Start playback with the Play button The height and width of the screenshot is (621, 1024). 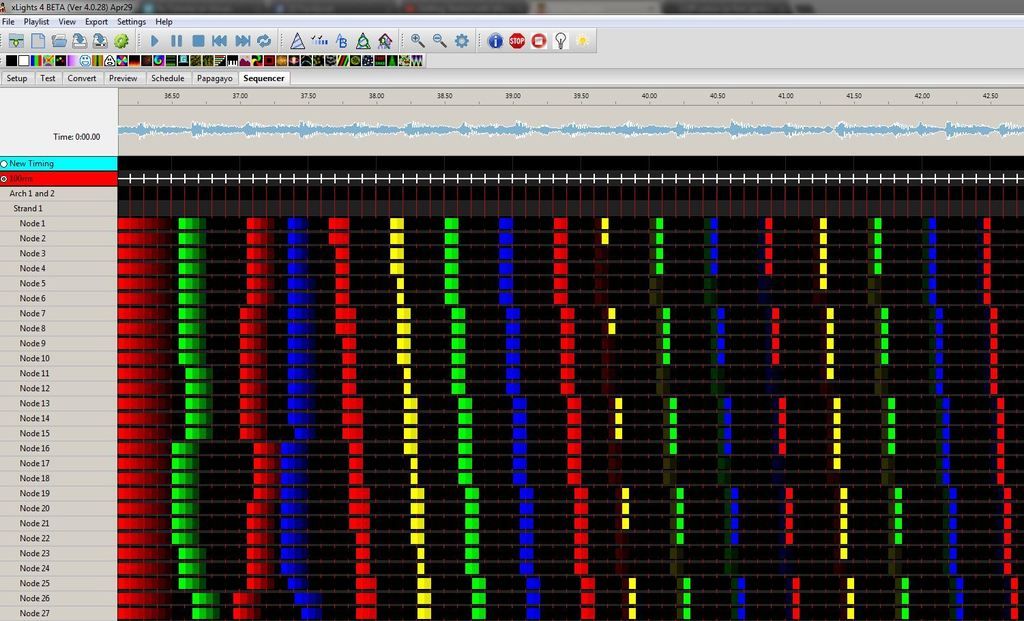click(155, 41)
